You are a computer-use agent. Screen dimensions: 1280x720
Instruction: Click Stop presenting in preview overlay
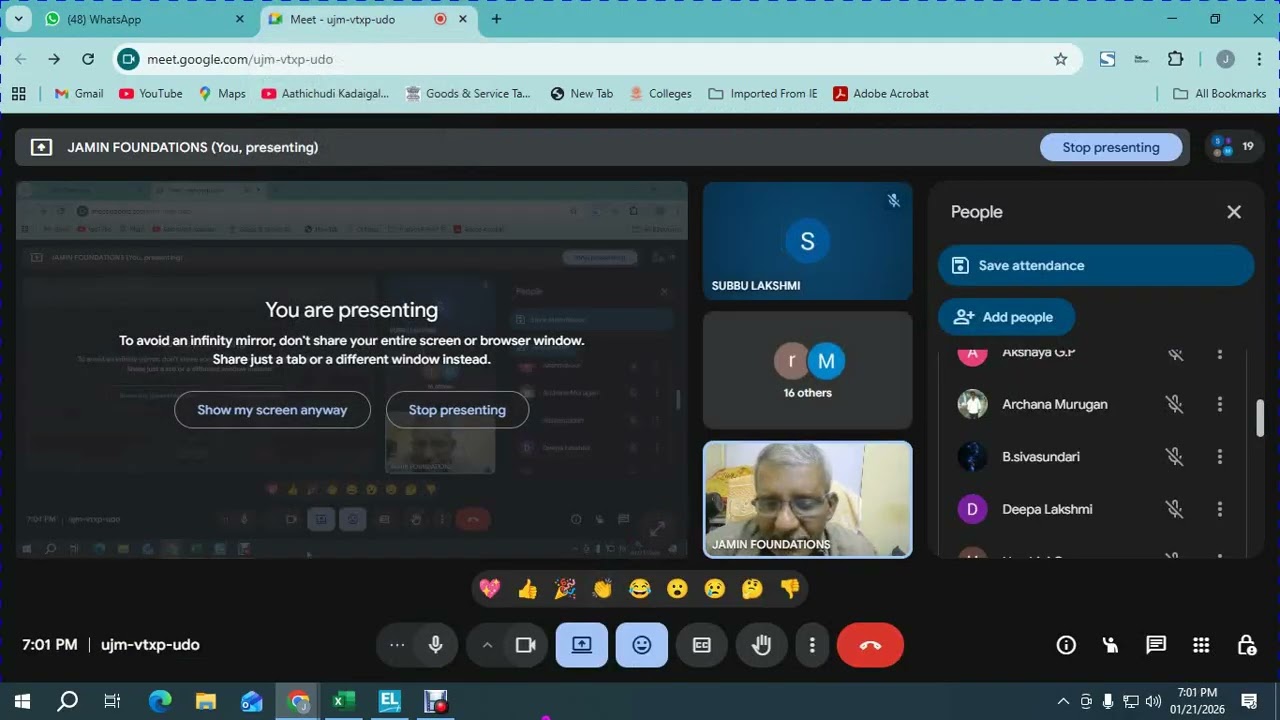pyautogui.click(x=457, y=410)
